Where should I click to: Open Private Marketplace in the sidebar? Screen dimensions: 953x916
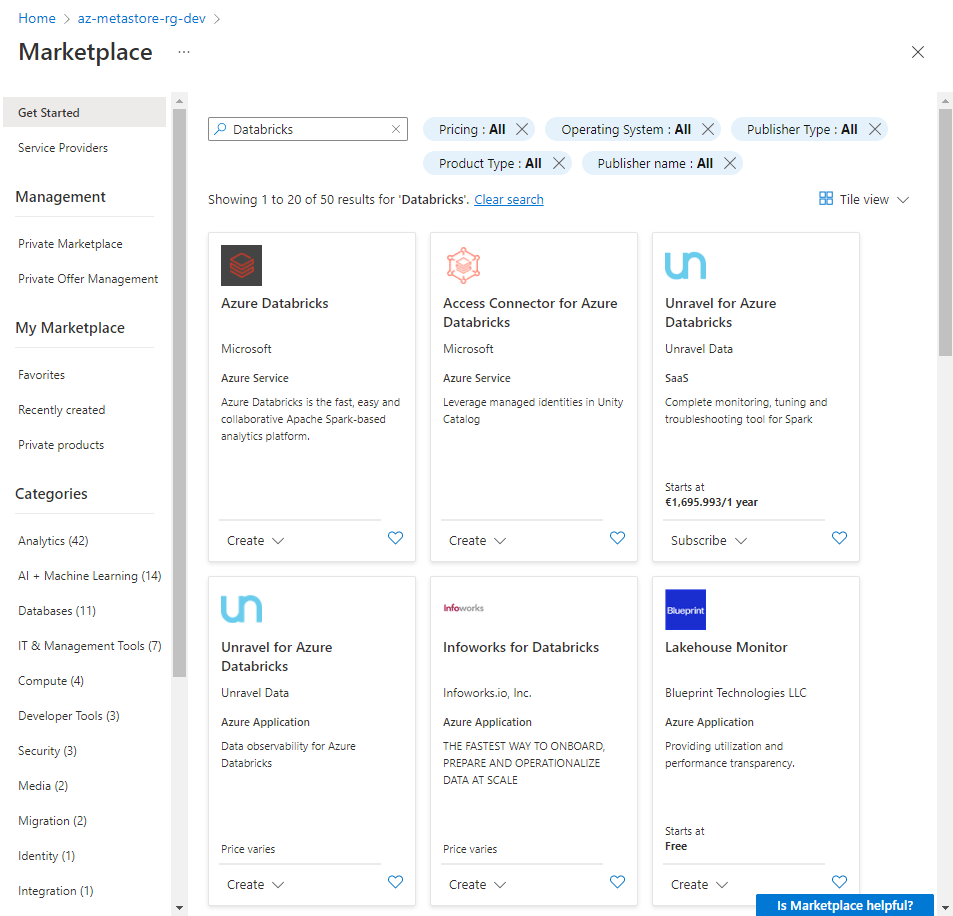(x=70, y=244)
